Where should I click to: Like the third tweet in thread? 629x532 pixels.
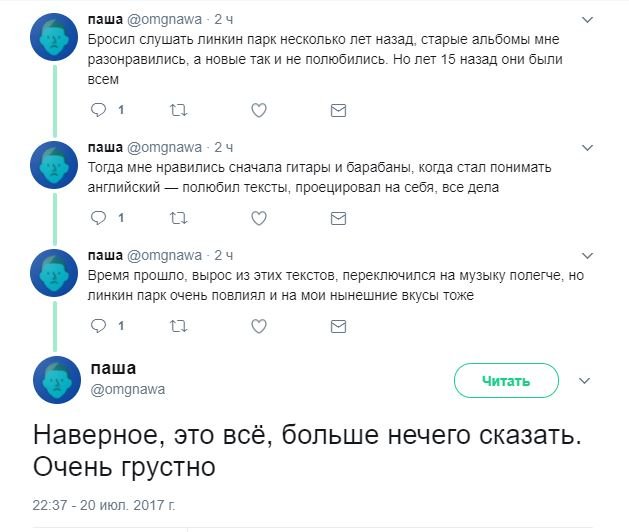pos(258,326)
